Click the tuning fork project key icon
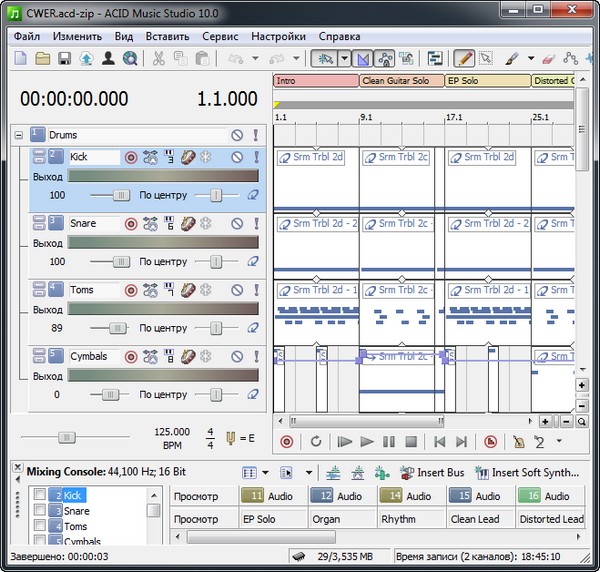Image resolution: width=600 pixels, height=572 pixels. tap(231, 438)
